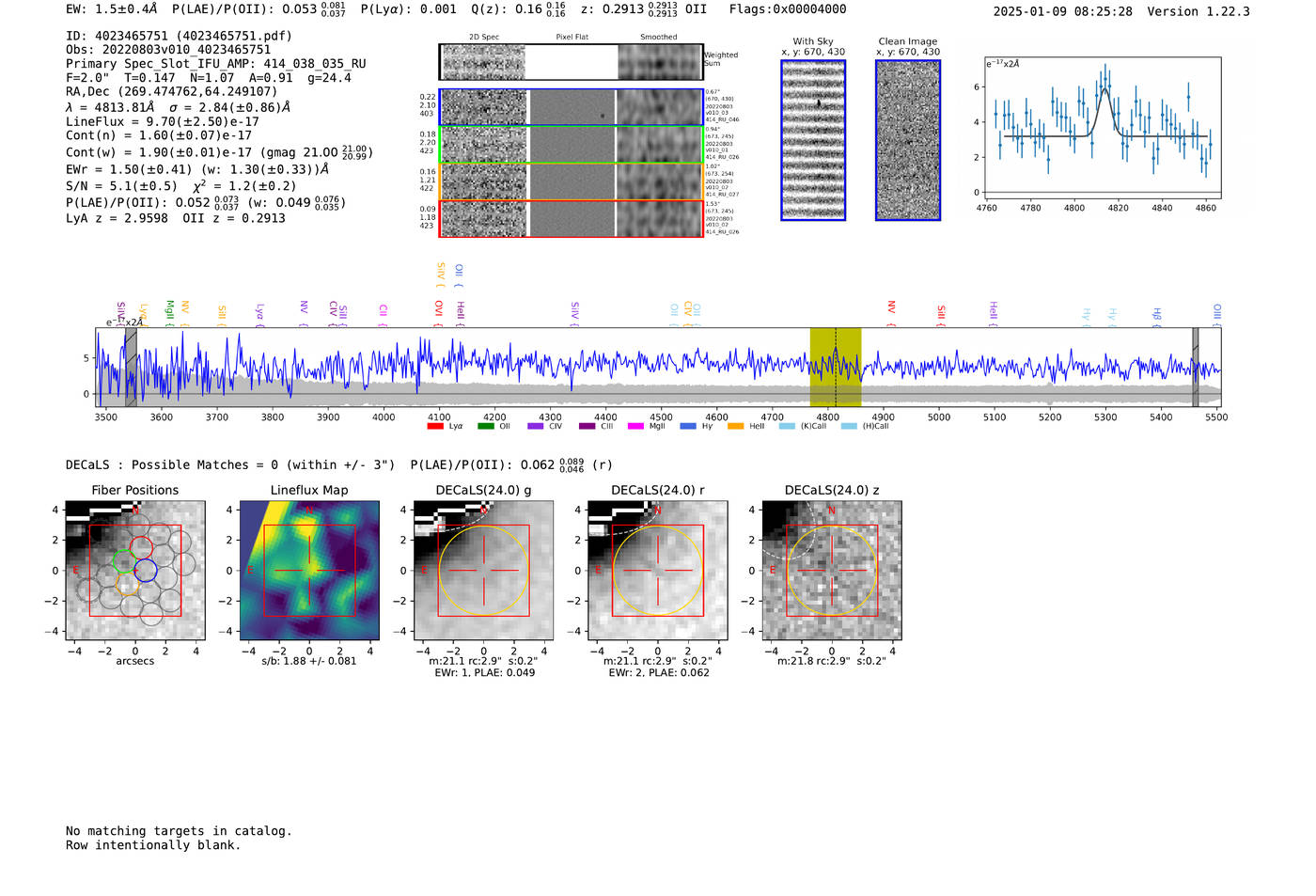Open the DECaLS(24.0) r cutout
The image size is (1316, 896).
coord(657,570)
